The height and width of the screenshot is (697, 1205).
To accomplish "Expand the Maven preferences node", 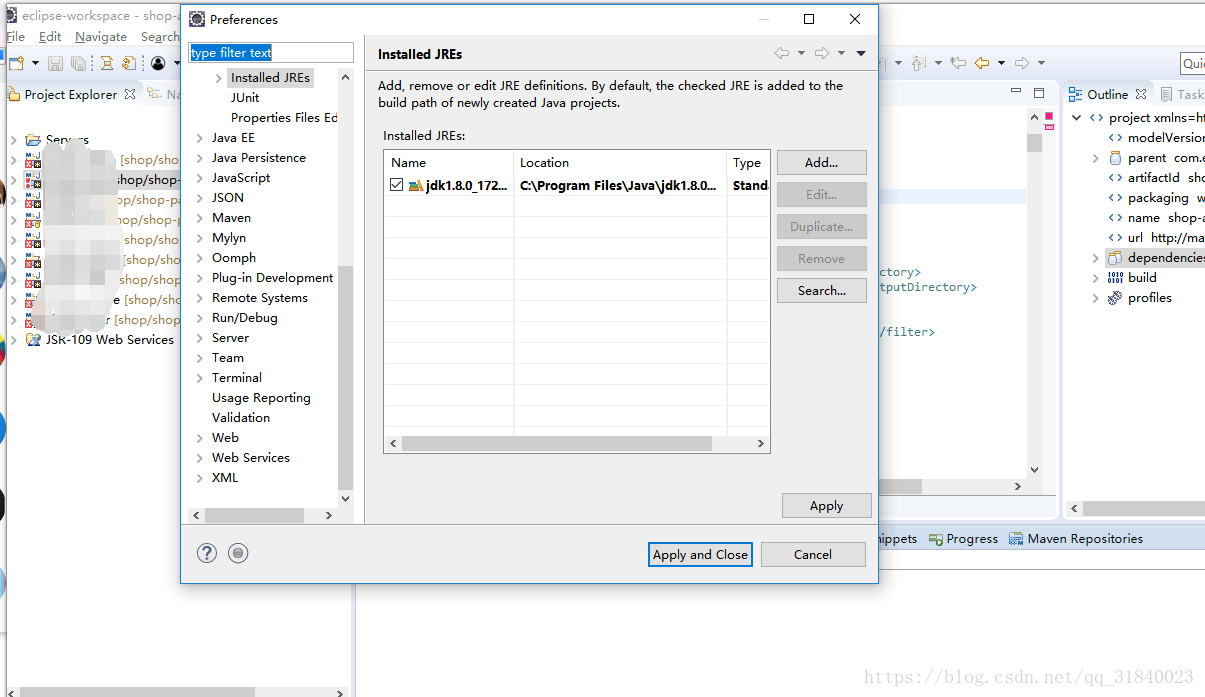I will pyautogui.click(x=199, y=218).
